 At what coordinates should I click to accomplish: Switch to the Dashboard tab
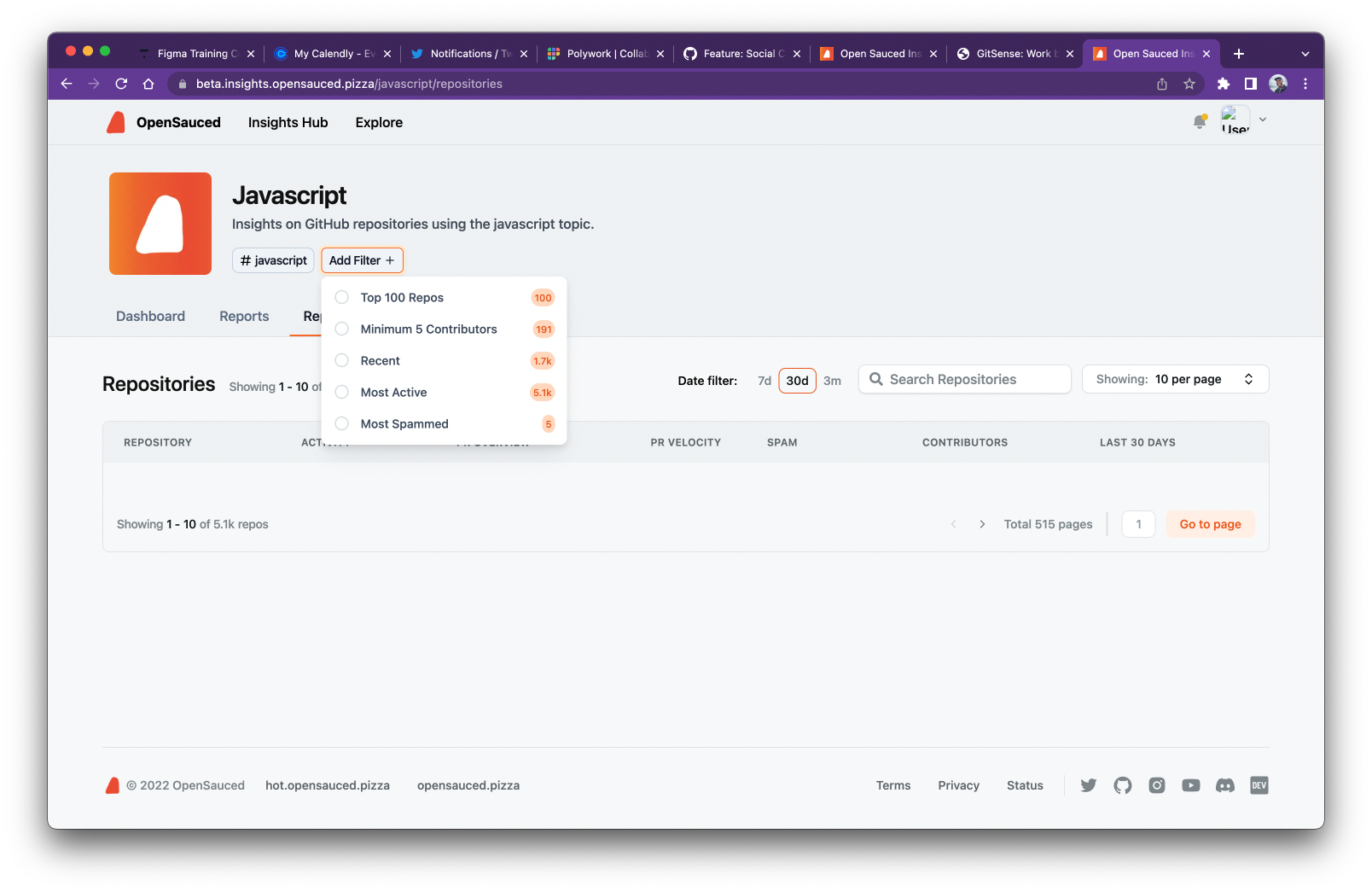click(150, 316)
